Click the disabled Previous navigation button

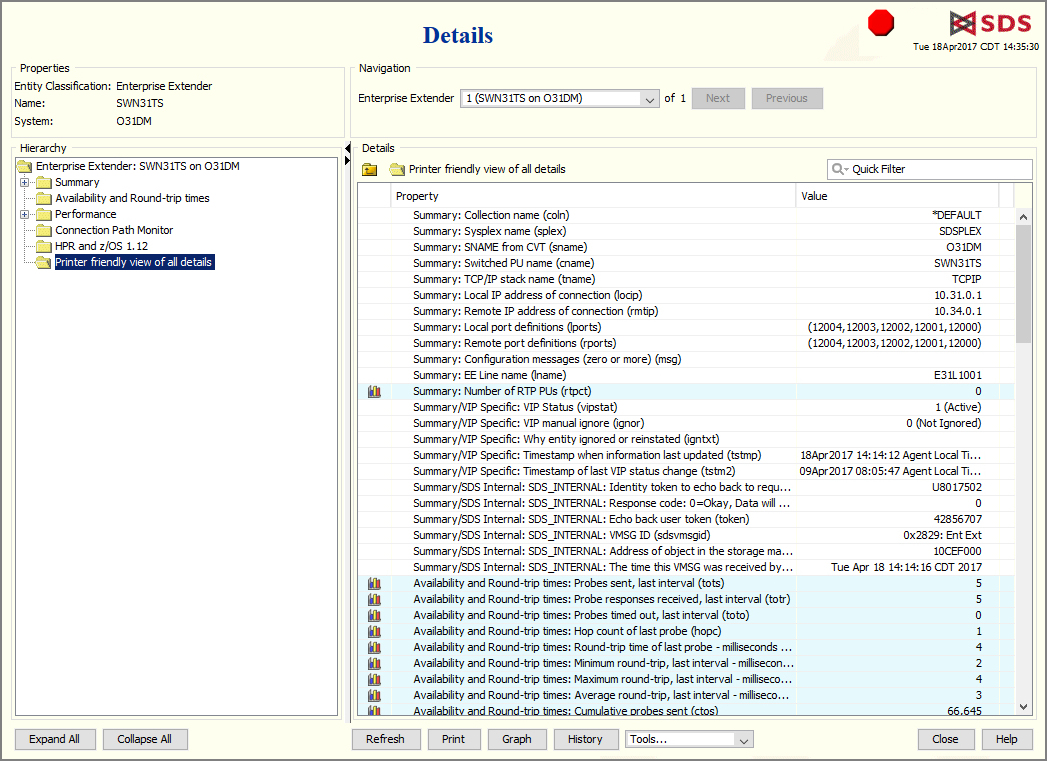click(787, 98)
